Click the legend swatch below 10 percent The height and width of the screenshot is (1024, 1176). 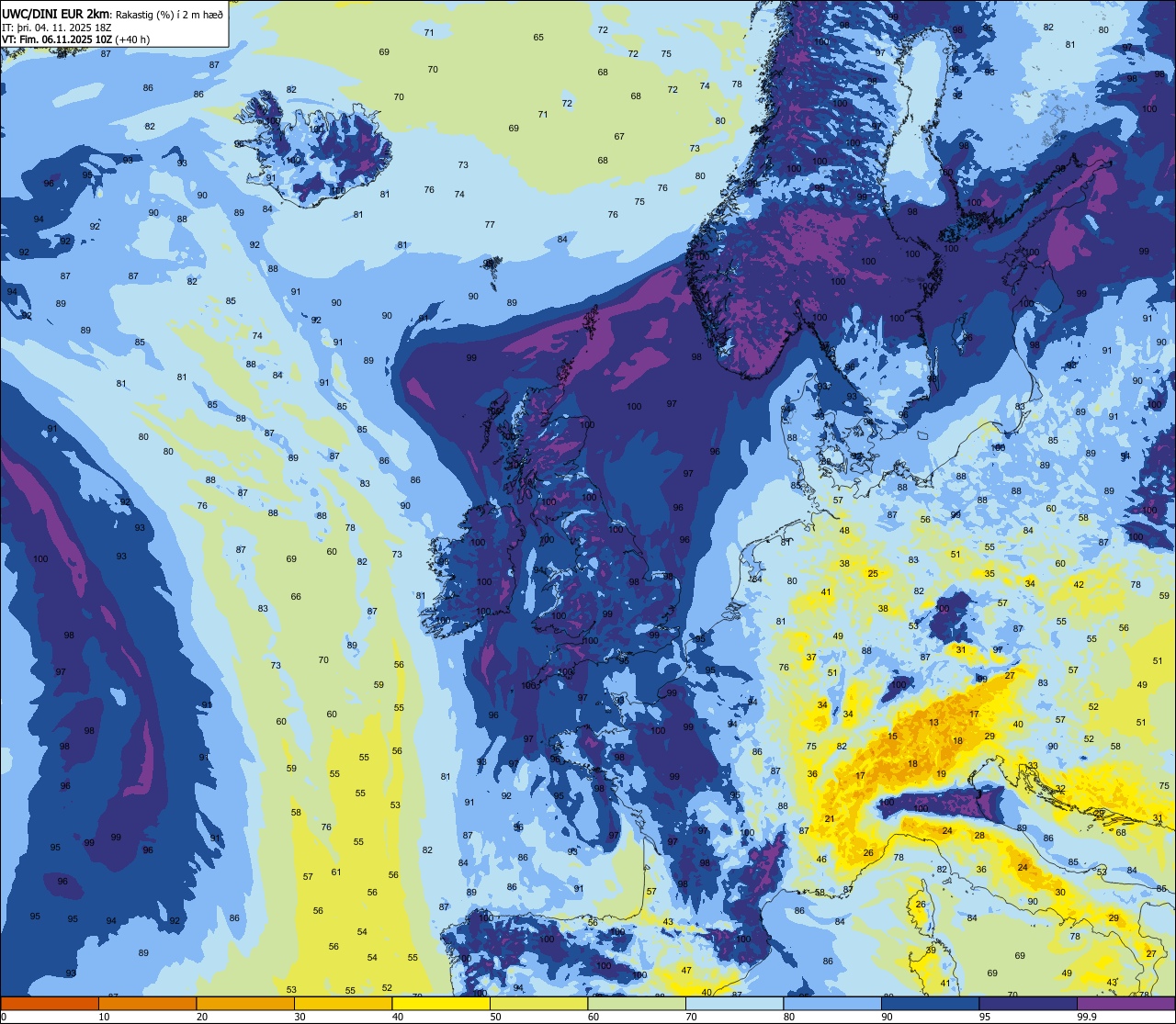(x=50, y=1003)
